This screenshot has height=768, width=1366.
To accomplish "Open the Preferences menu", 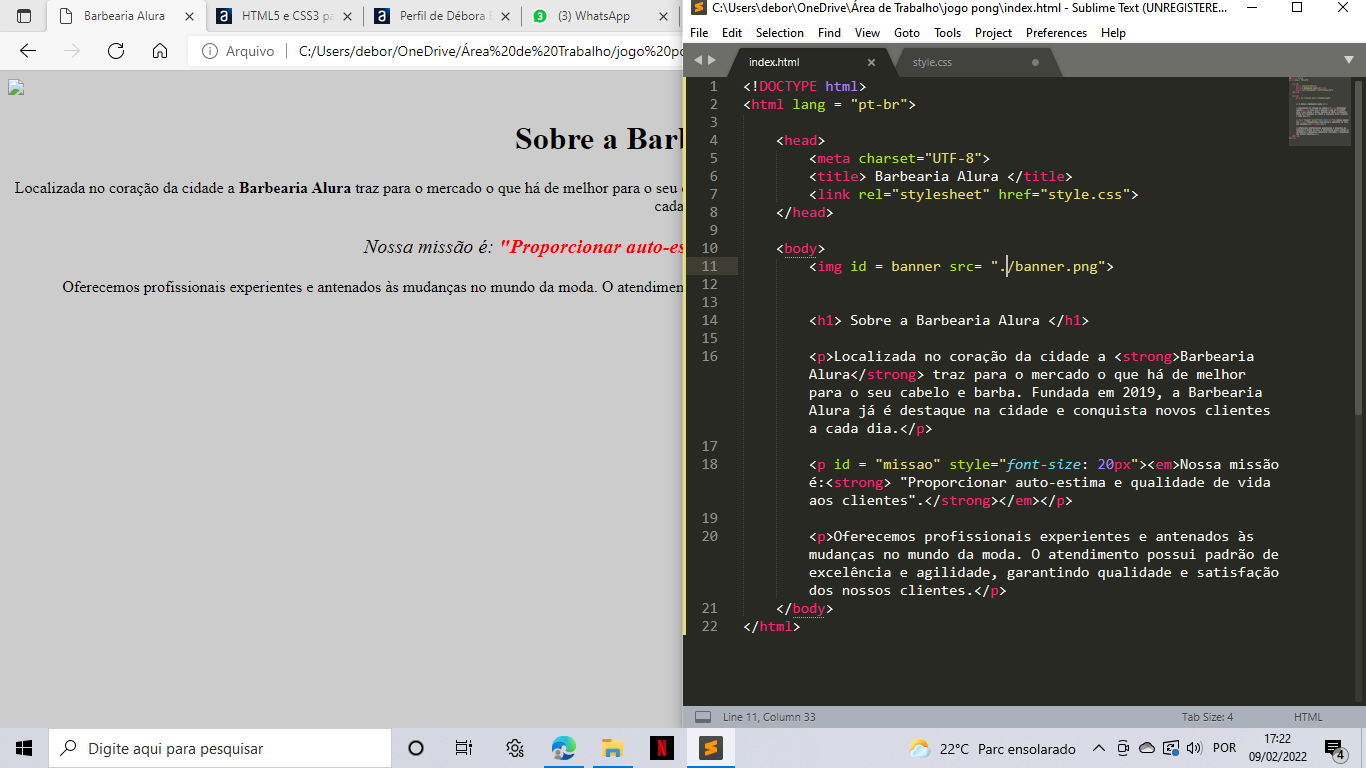I will point(1056,32).
